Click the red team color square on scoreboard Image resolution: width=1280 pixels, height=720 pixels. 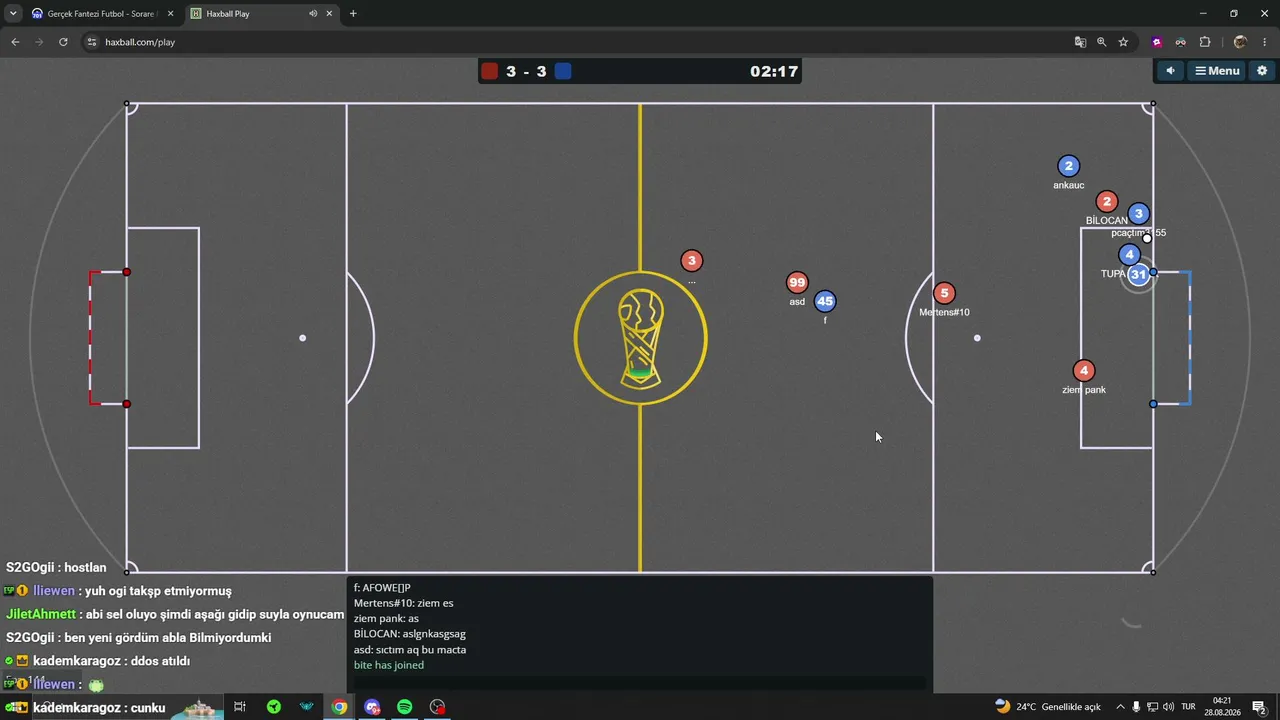(x=489, y=71)
